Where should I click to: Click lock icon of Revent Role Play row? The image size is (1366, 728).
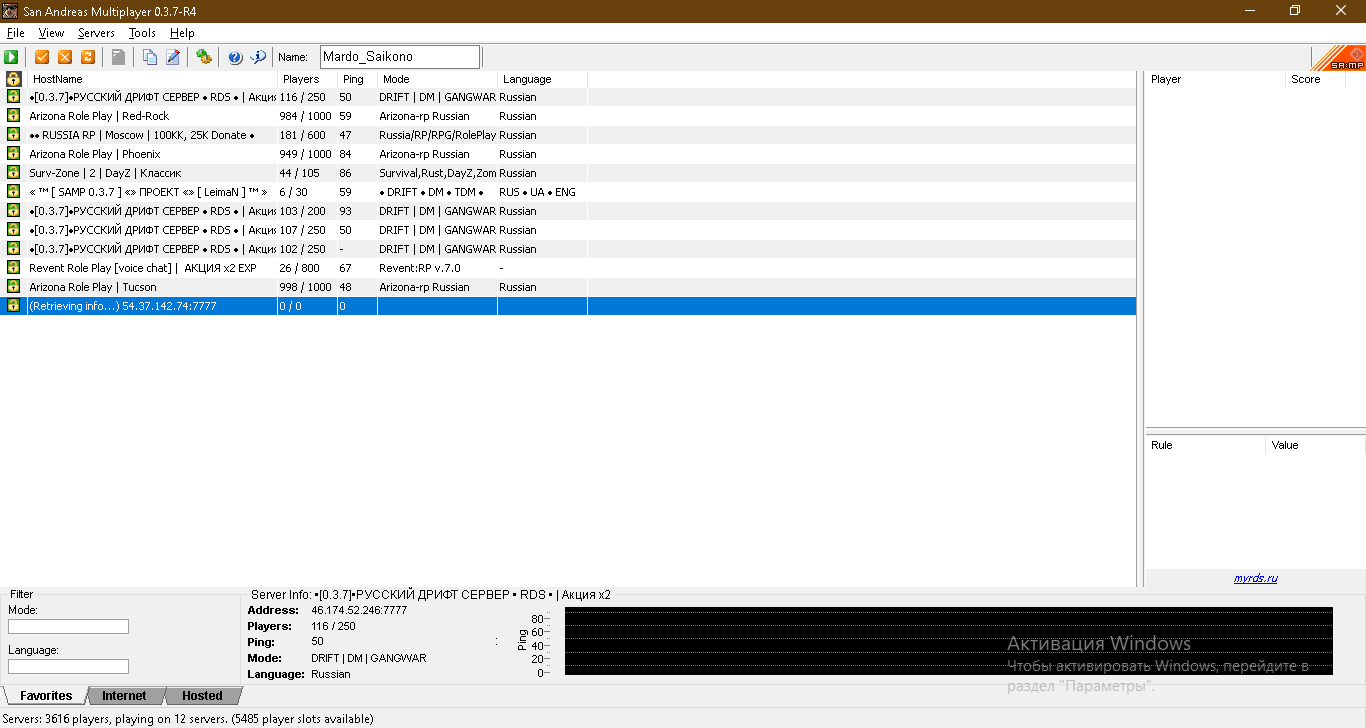pyautogui.click(x=14, y=268)
